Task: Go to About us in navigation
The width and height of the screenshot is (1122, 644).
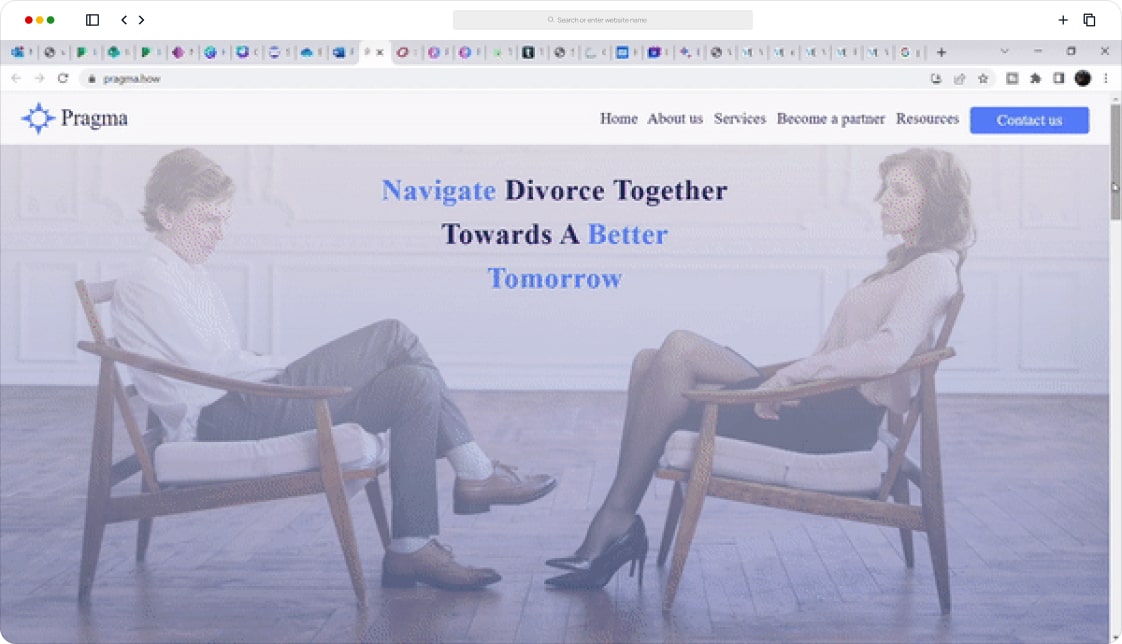Action: [x=674, y=119]
